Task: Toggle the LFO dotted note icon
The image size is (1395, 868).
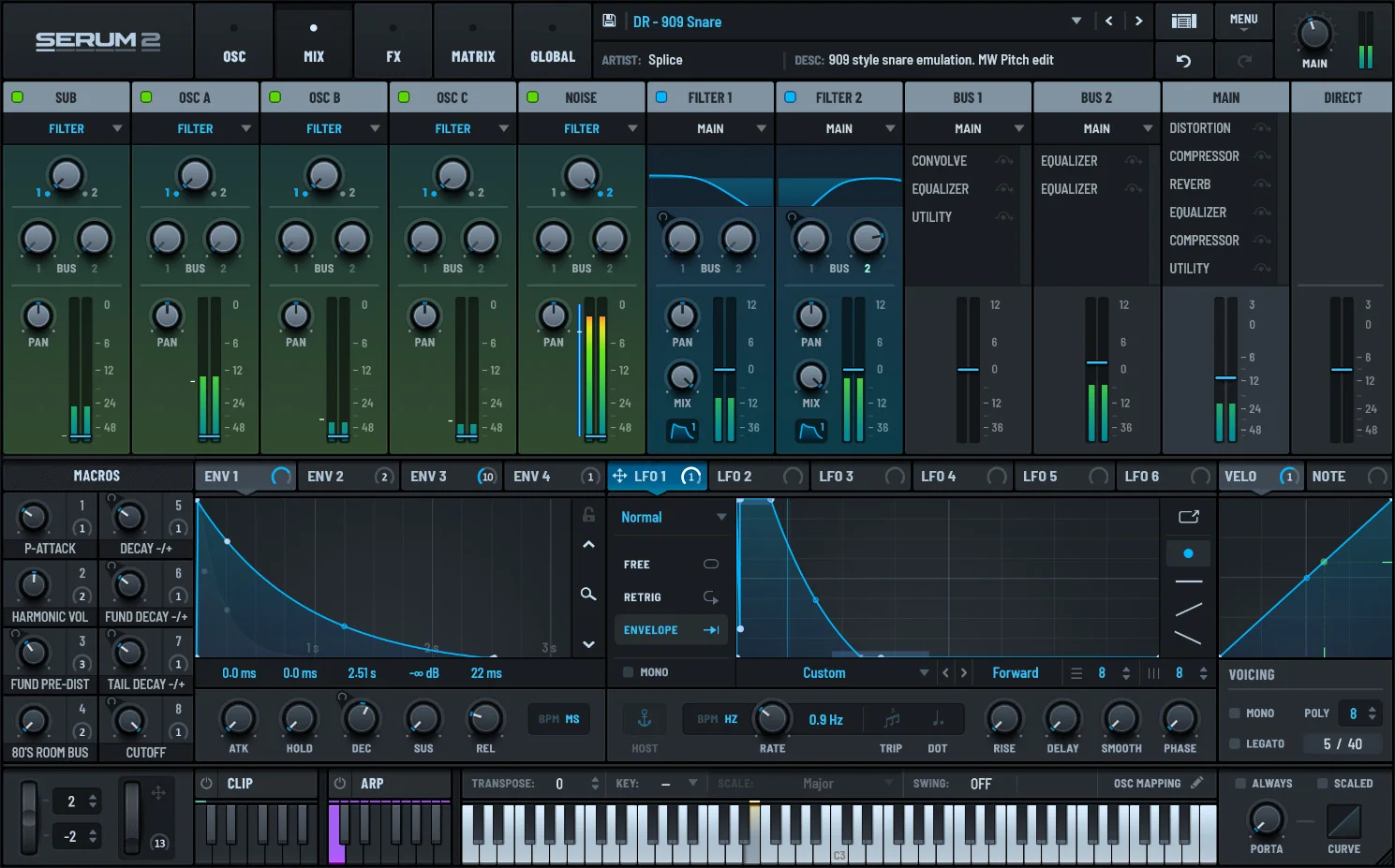Action: [x=938, y=719]
